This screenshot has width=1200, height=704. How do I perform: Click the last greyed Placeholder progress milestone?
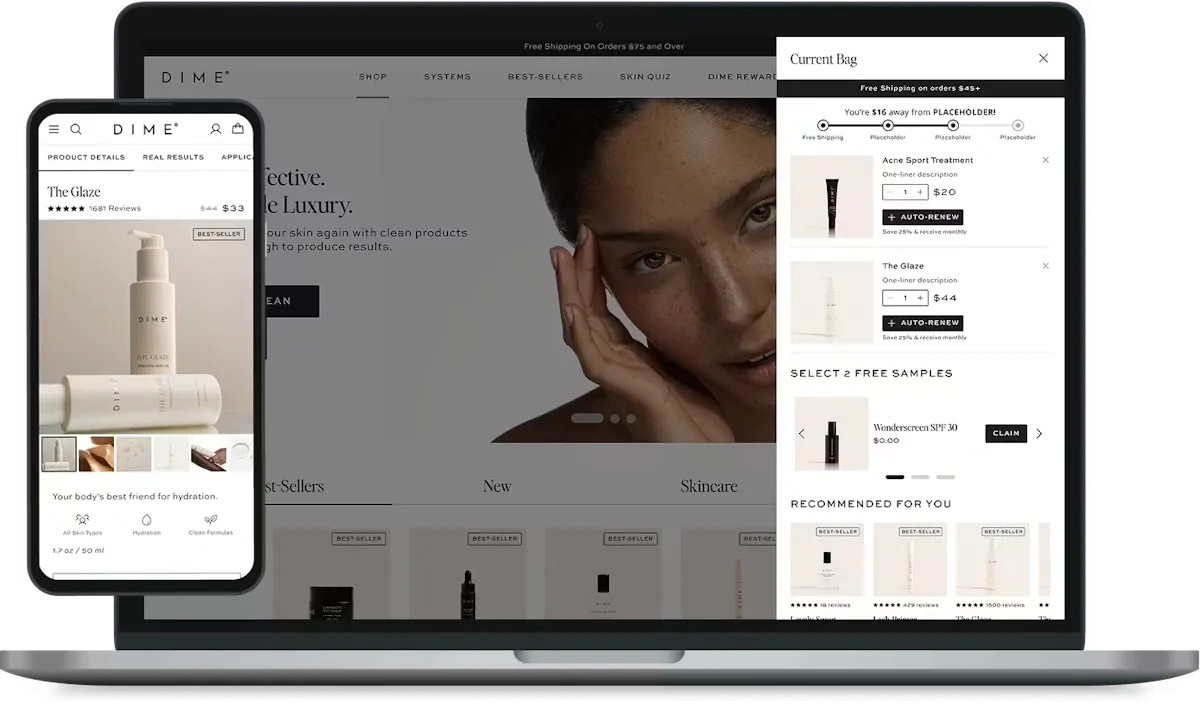pos(1018,126)
